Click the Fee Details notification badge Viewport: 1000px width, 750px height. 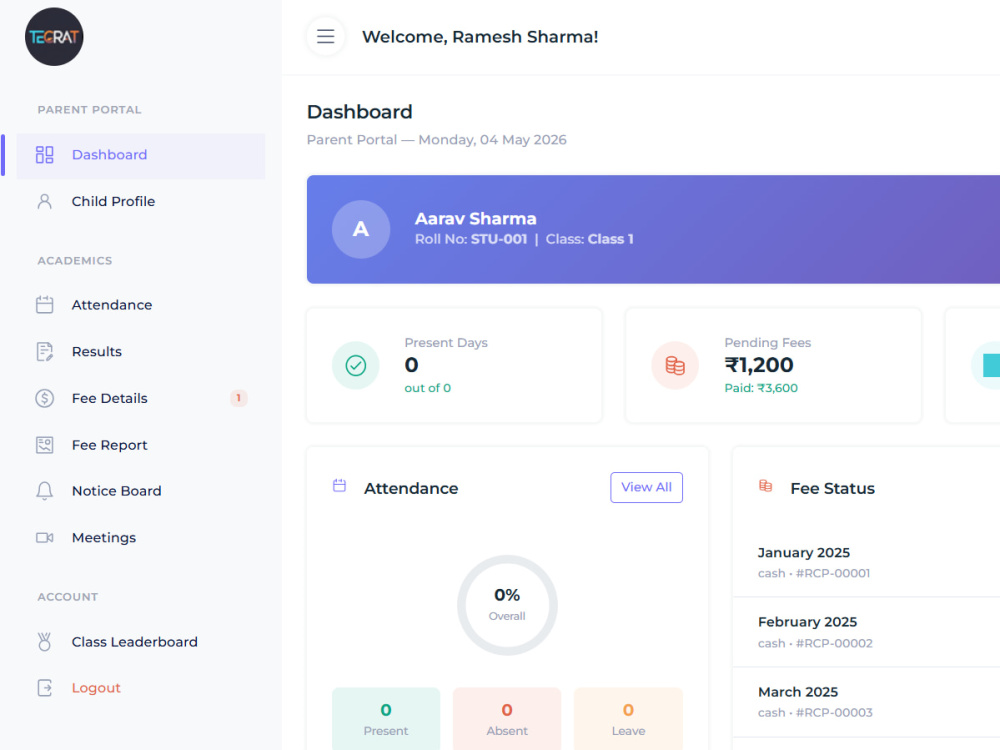point(239,398)
